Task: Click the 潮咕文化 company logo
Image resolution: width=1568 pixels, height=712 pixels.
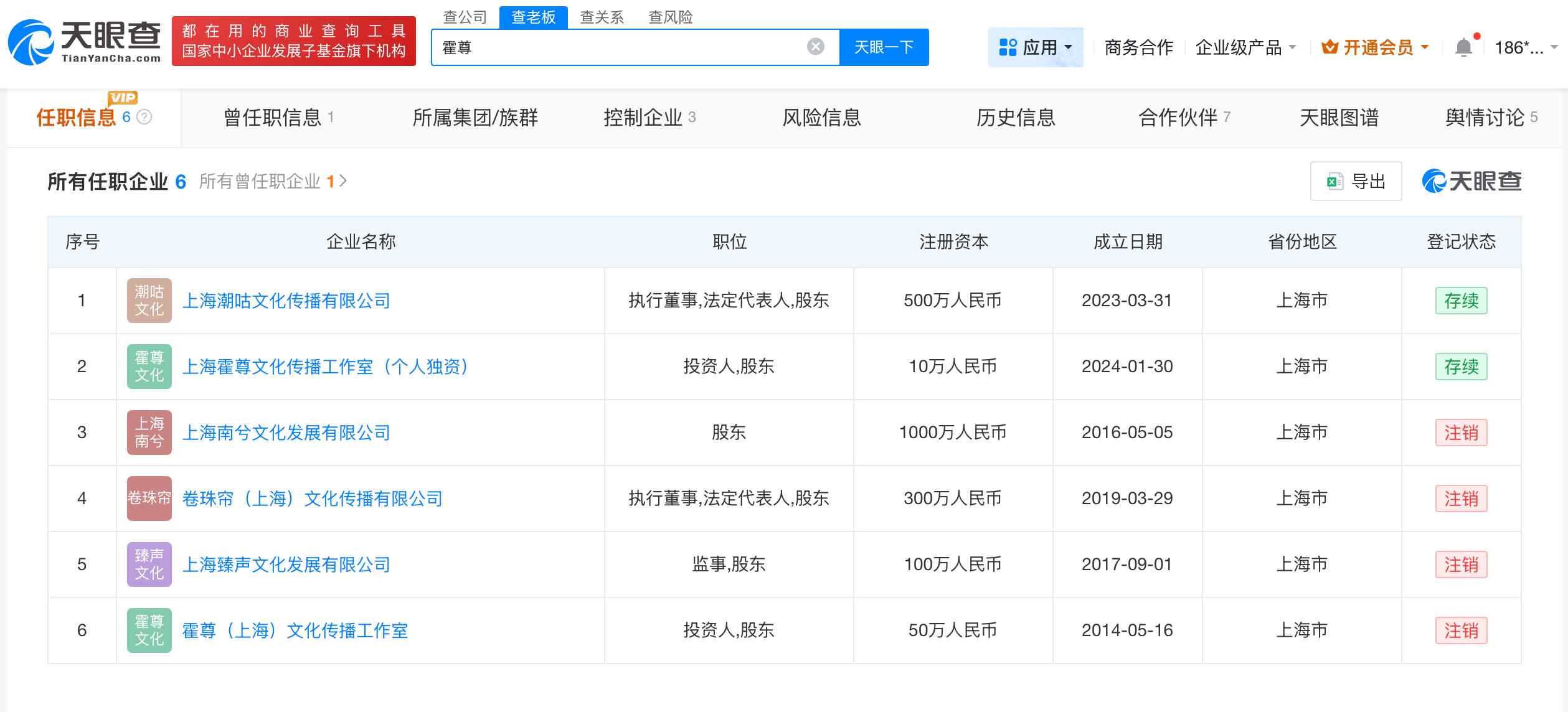Action: click(149, 301)
